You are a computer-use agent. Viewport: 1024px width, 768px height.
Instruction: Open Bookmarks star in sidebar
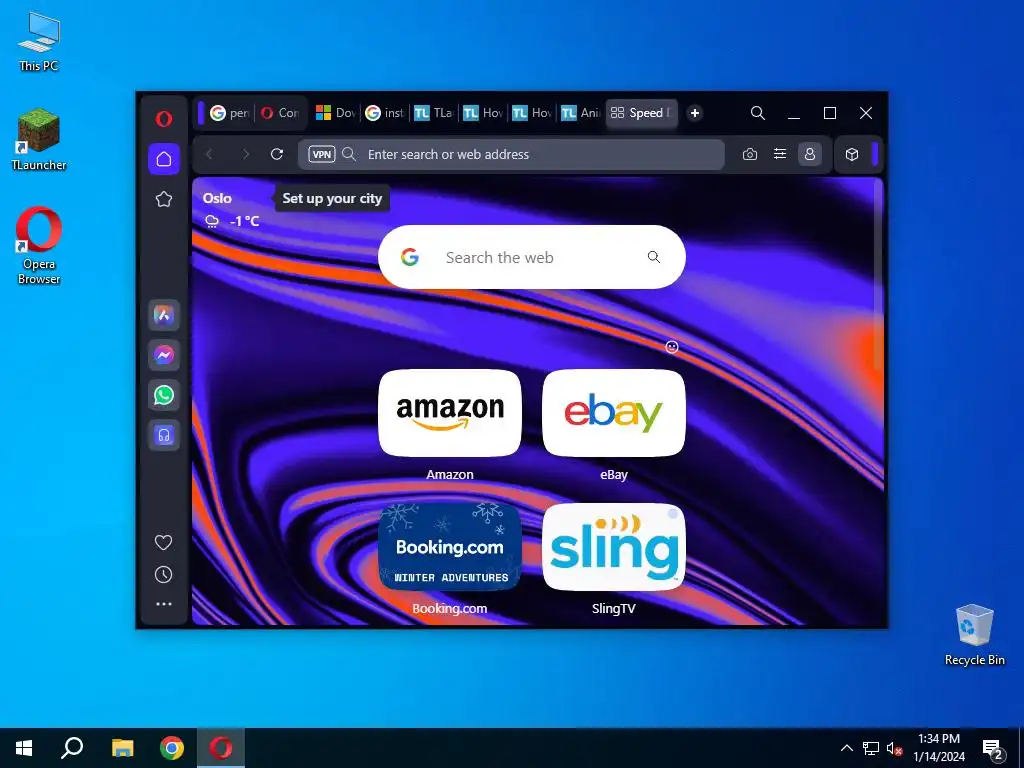pos(164,199)
